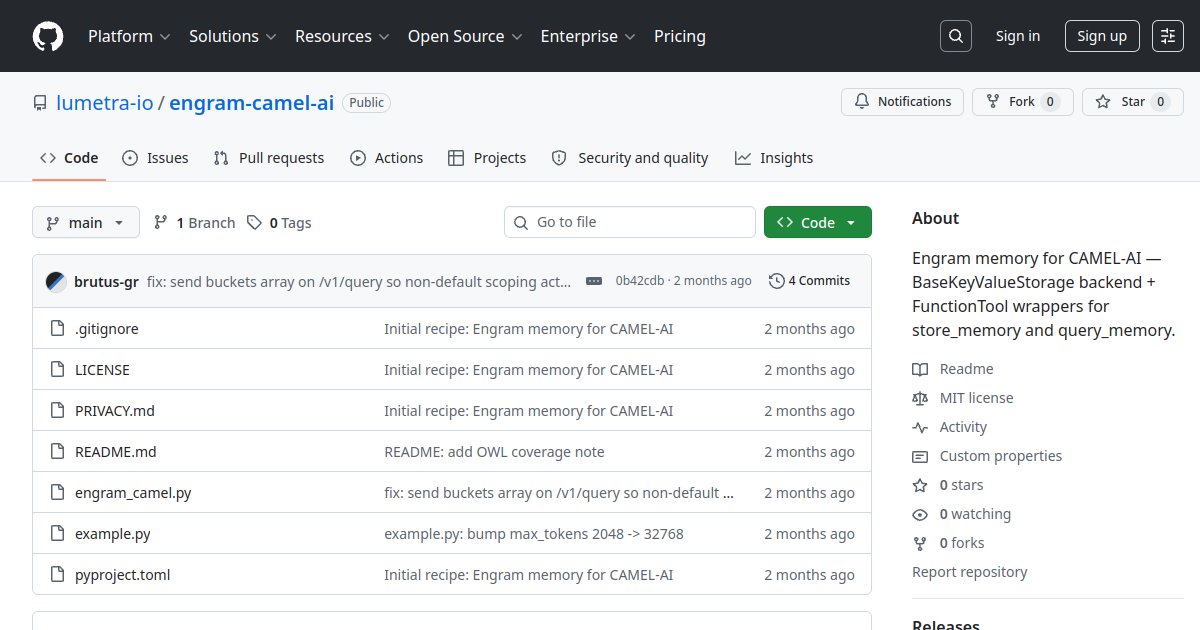Click the star icon beside 0 stars
Screen dimensions: 1200x630
tap(920, 485)
